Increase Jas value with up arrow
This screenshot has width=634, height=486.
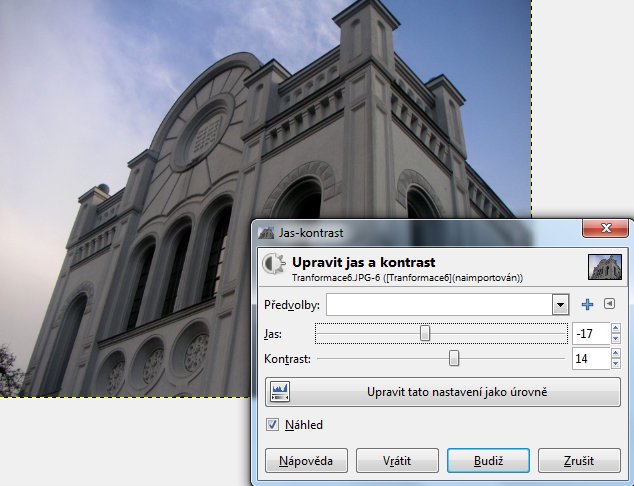(616, 328)
